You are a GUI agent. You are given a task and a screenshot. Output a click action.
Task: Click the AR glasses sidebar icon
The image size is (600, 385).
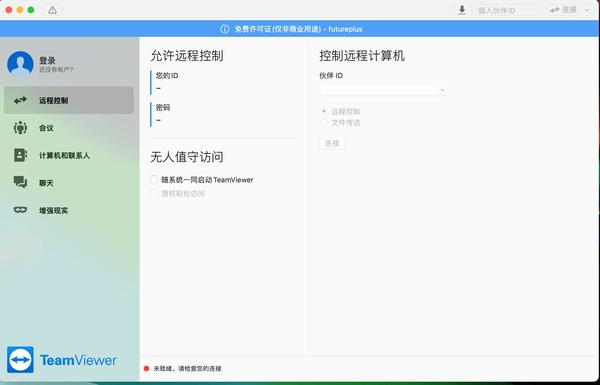[20, 210]
